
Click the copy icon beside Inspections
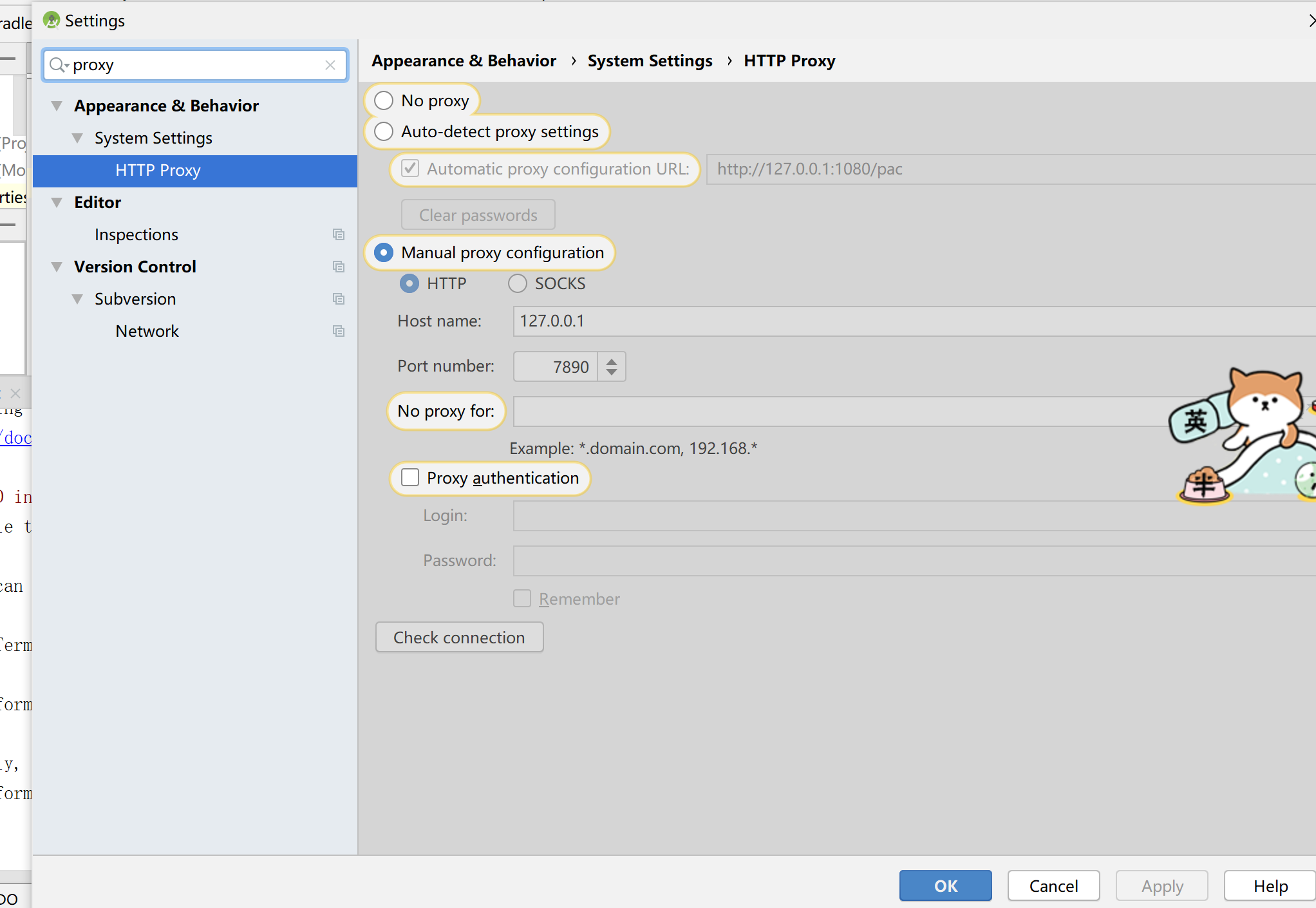point(339,234)
